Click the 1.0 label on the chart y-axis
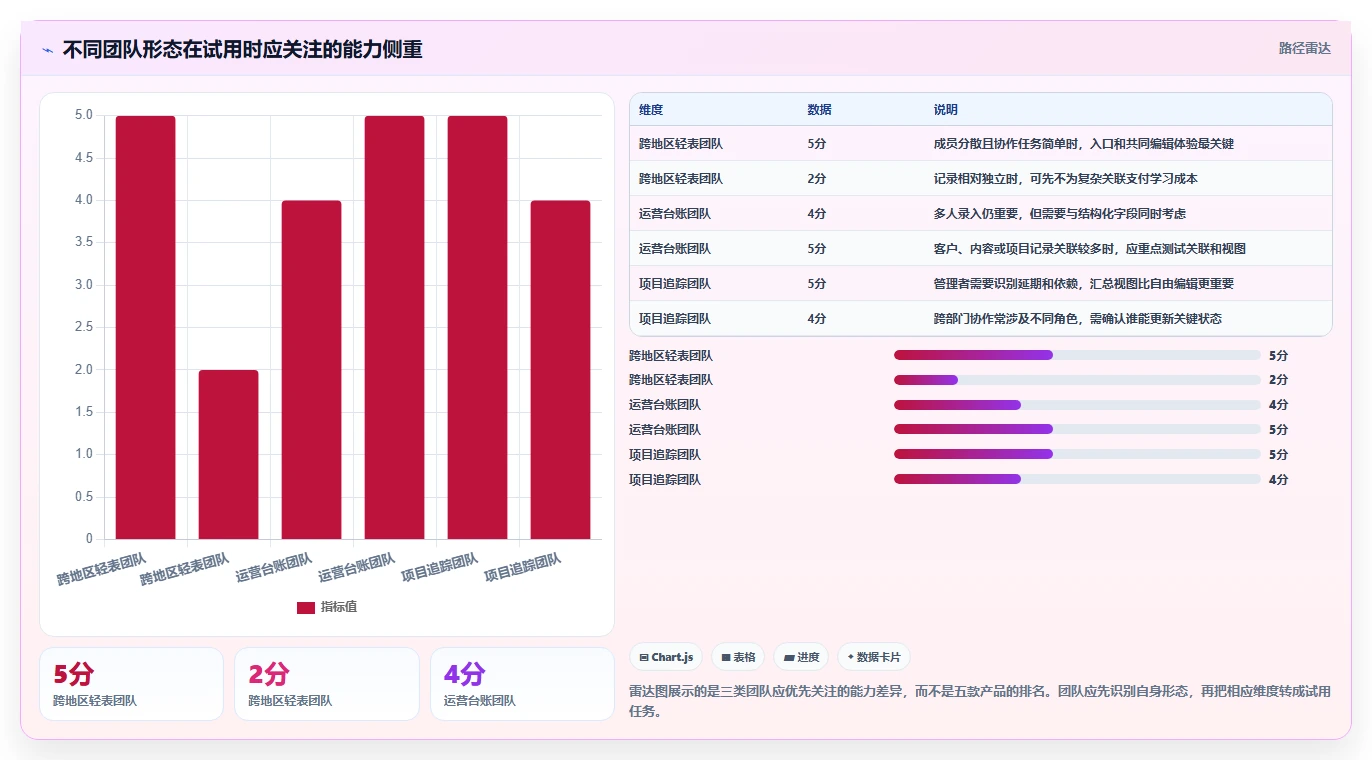This screenshot has width=1372, height=760. pyautogui.click(x=84, y=454)
